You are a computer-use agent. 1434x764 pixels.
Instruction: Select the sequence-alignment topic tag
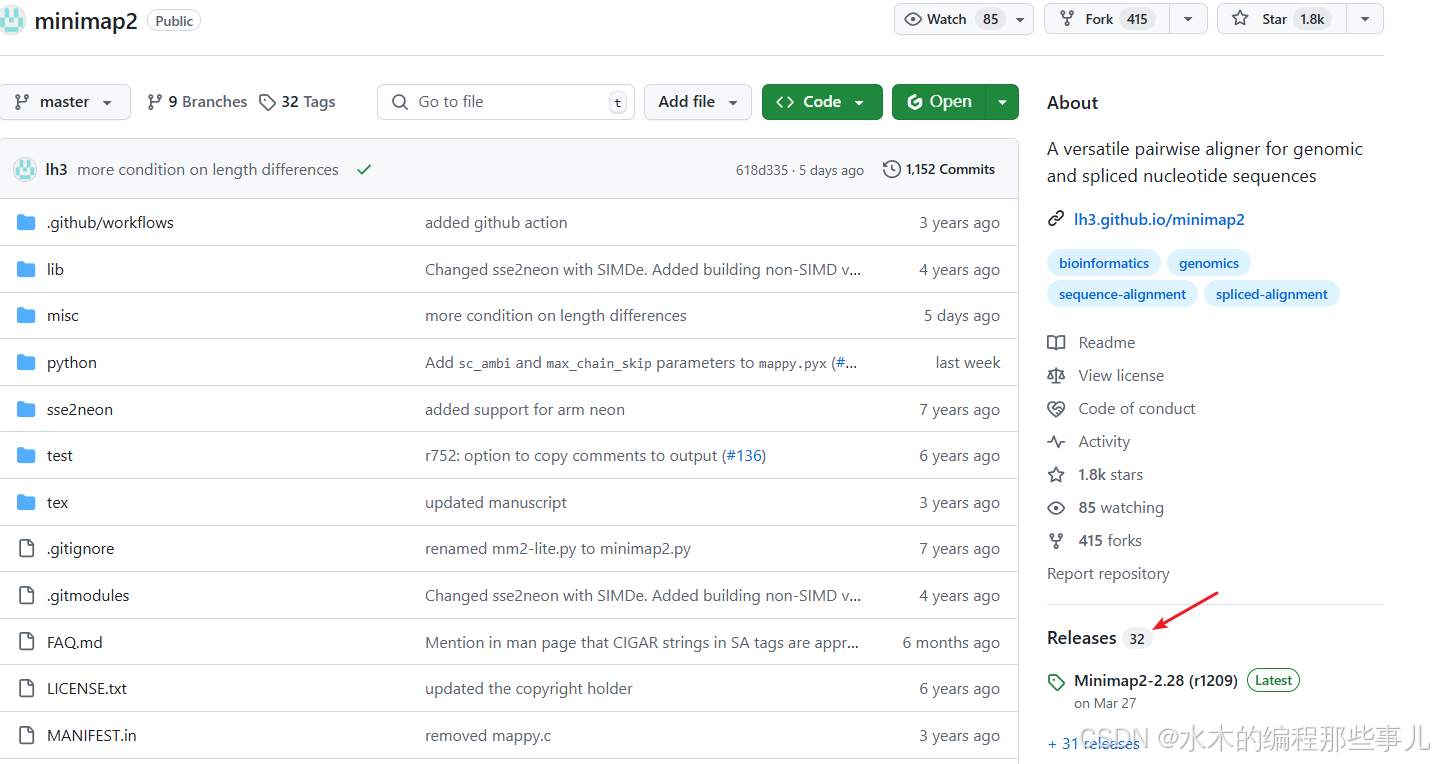coord(1122,294)
